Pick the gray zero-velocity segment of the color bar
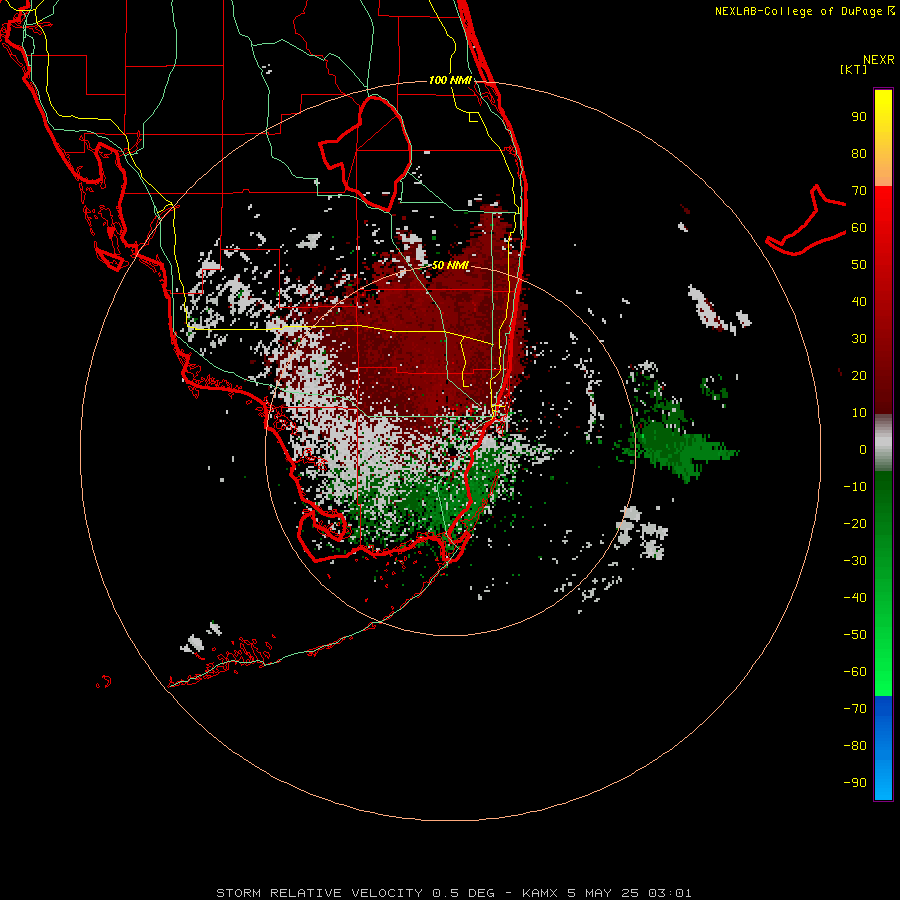 [883, 443]
